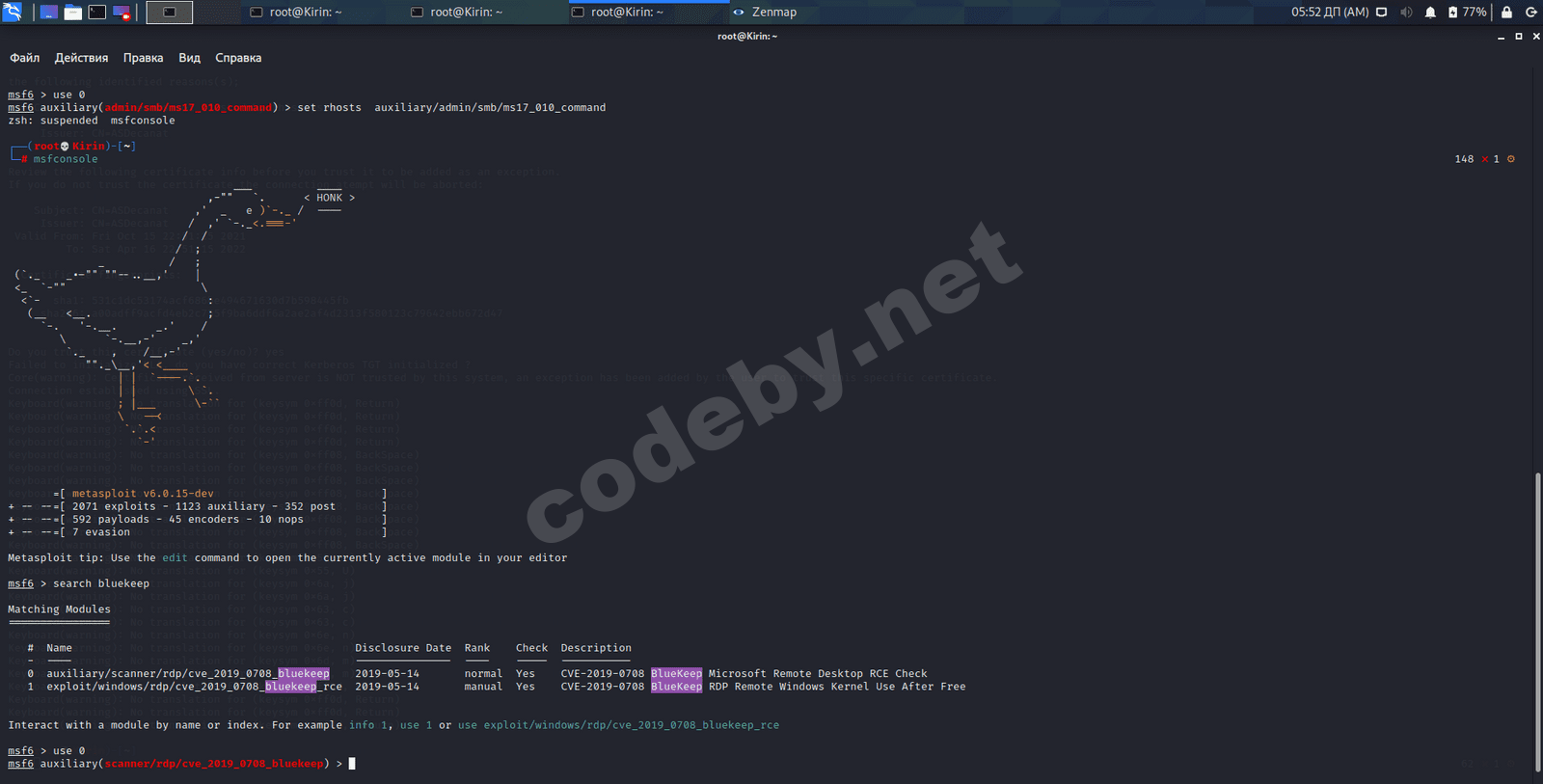Click the '2071 exploits - 1123 auxiliary - 352 post' line
Screen dimensions: 1543x784
pos(203,506)
